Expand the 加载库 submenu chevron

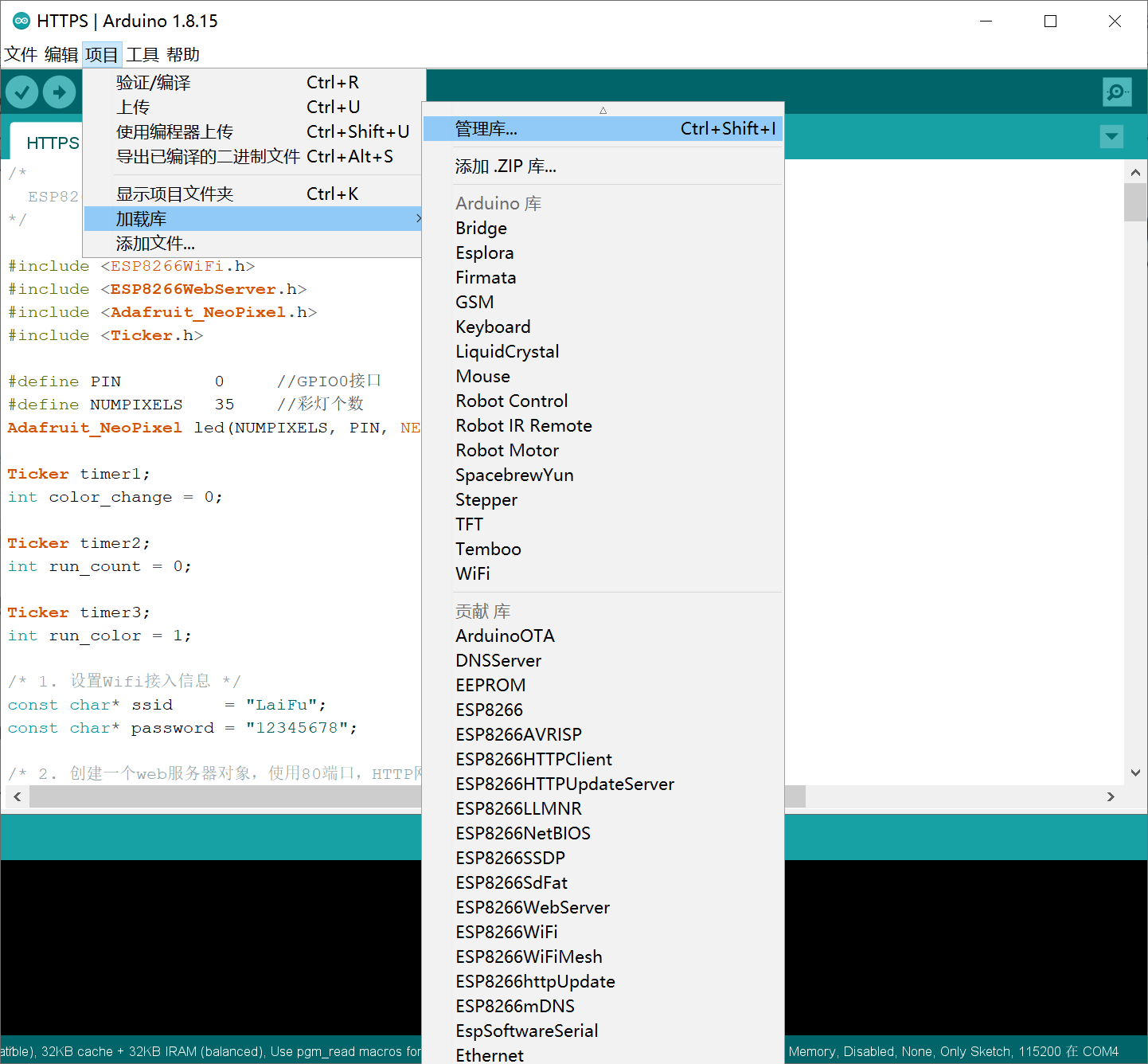click(x=417, y=217)
